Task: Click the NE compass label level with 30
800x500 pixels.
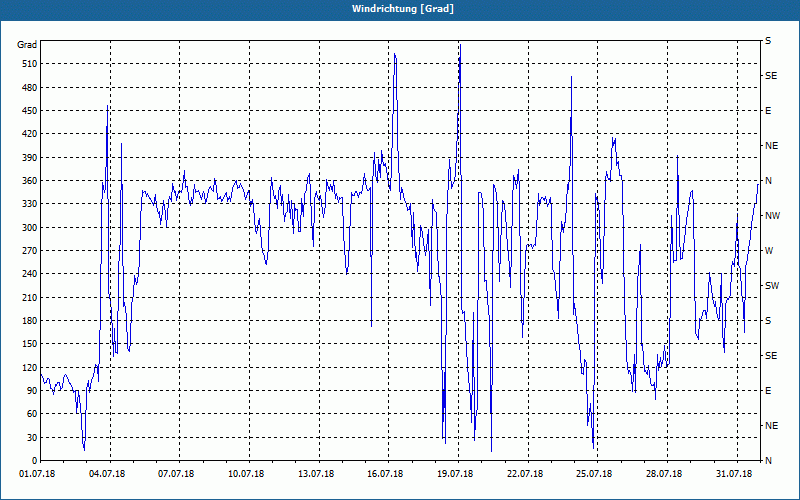Action: point(771,426)
